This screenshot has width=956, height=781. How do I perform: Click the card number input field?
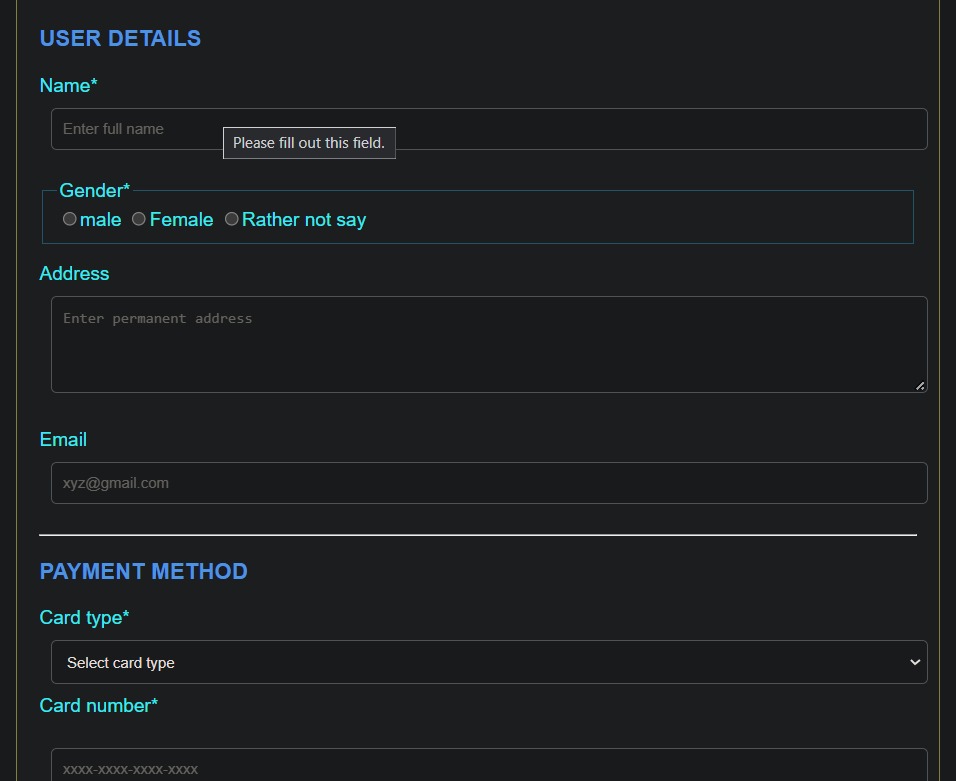[x=489, y=765]
